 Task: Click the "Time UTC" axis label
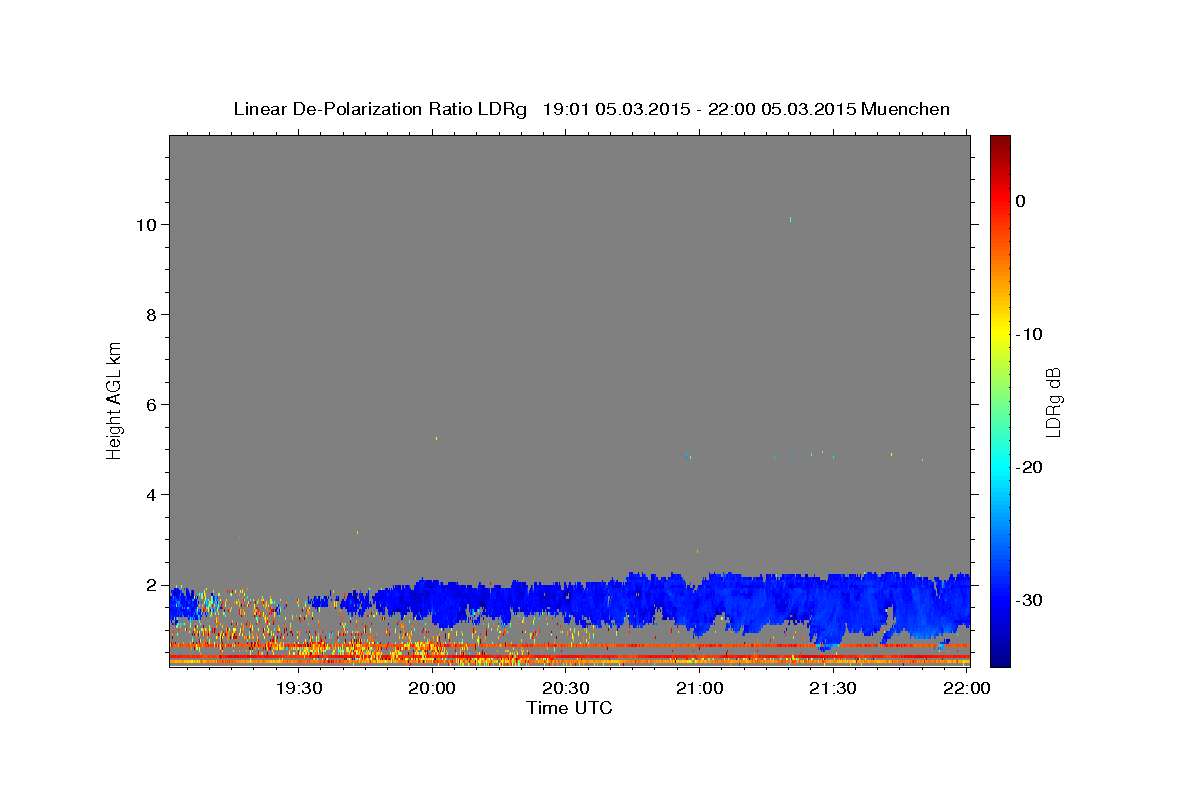(569, 708)
